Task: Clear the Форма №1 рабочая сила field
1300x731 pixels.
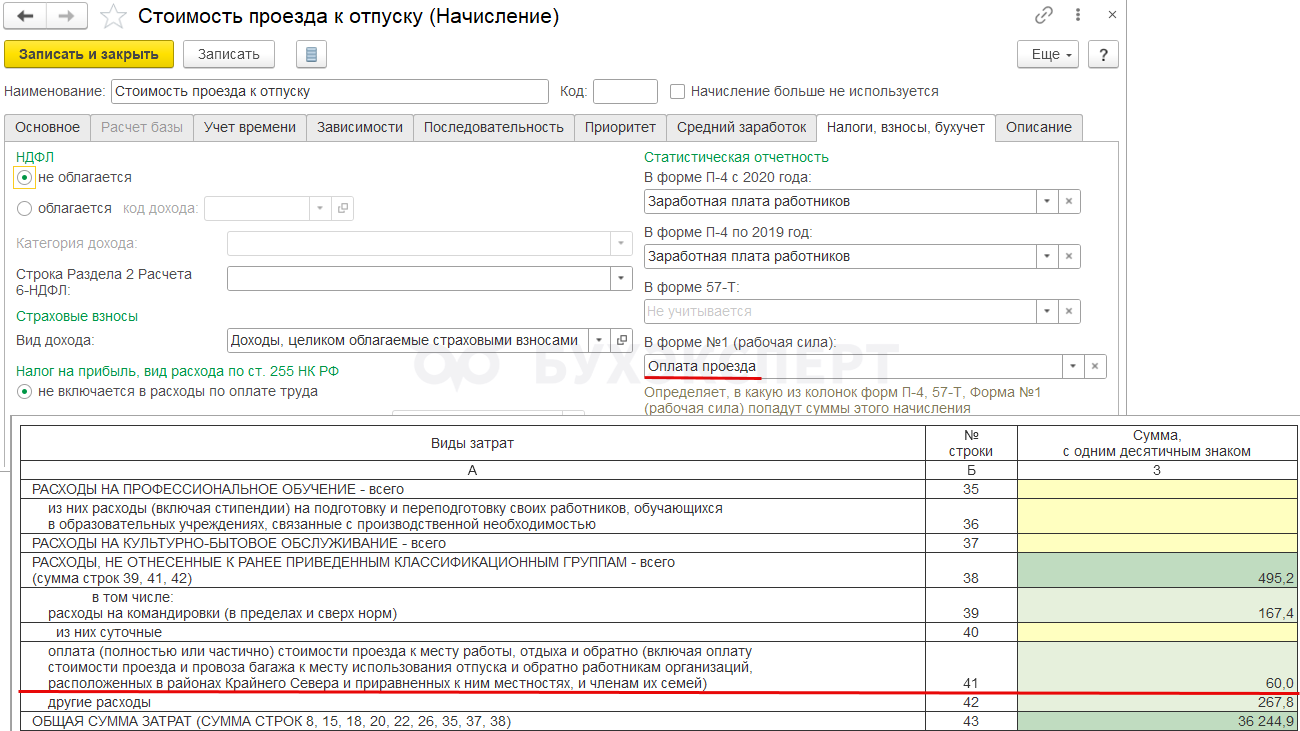Action: [x=1095, y=366]
